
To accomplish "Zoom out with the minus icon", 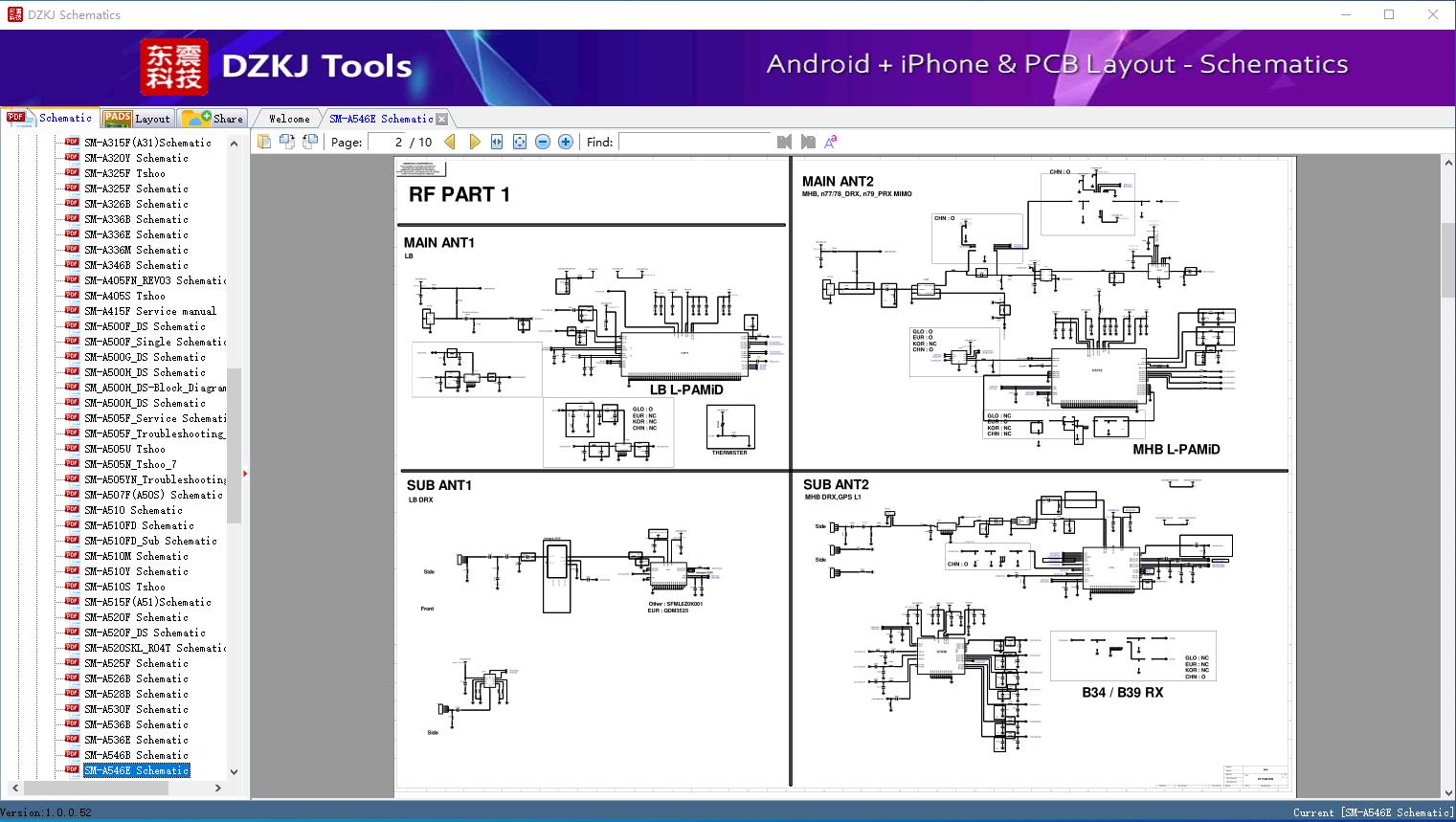I will click(x=543, y=142).
